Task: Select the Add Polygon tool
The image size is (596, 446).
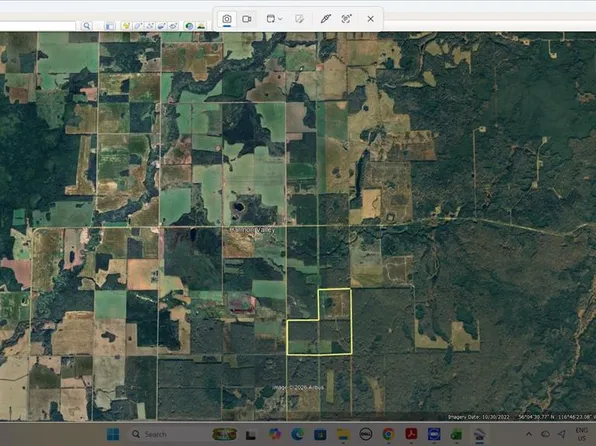Action: 138,26
